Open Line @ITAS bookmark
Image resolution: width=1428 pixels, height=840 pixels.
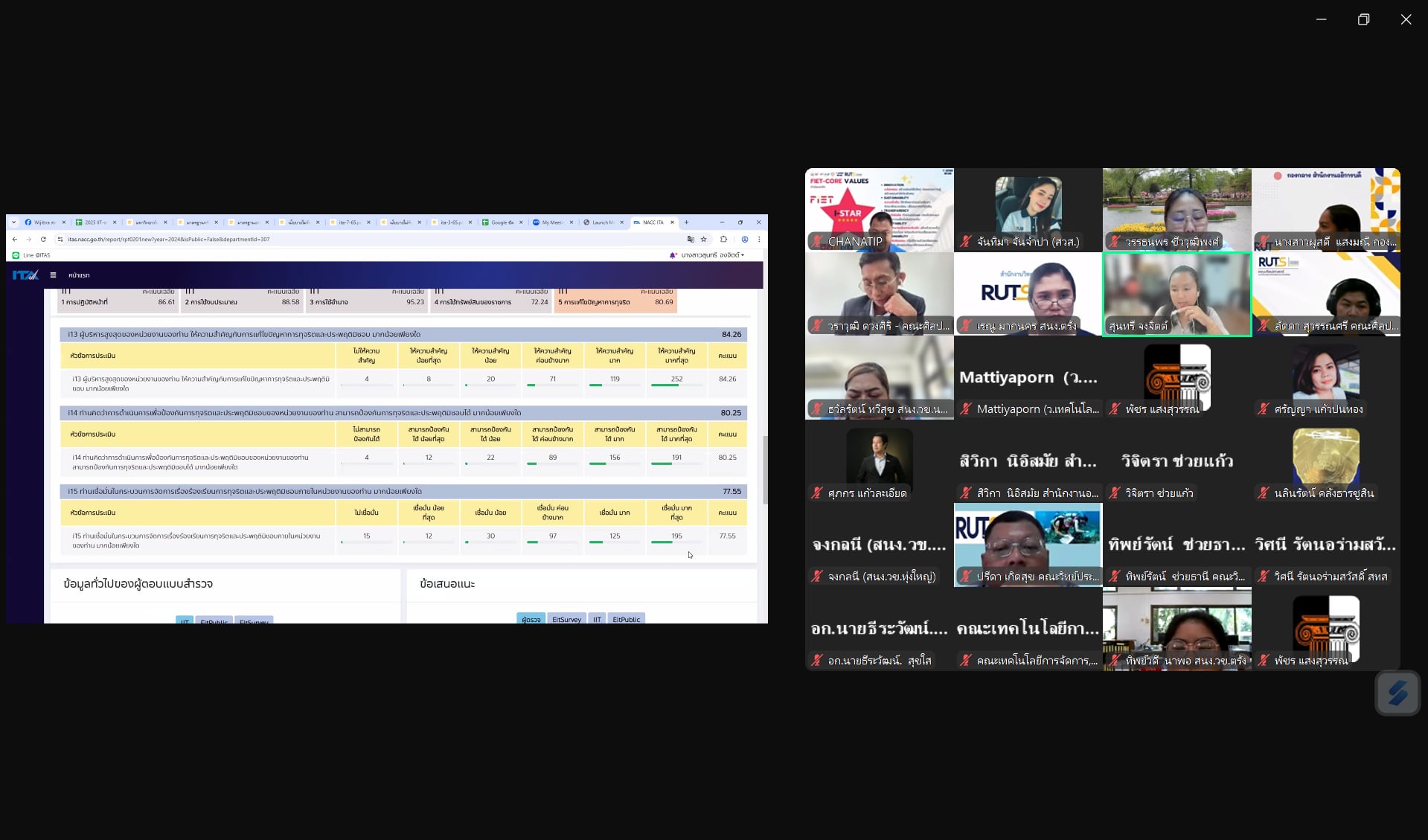pyautogui.click(x=31, y=255)
